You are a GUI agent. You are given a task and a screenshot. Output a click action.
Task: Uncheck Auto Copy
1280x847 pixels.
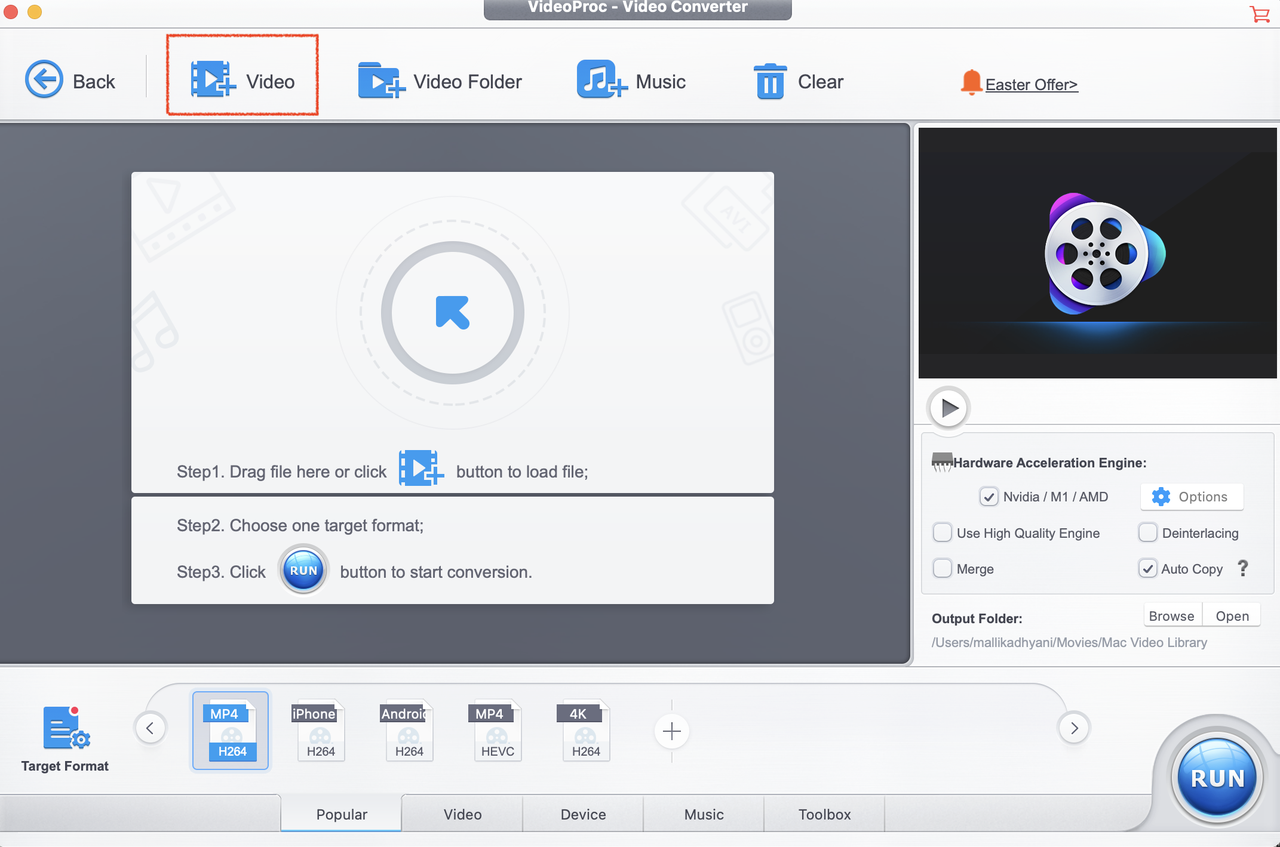coord(1147,568)
